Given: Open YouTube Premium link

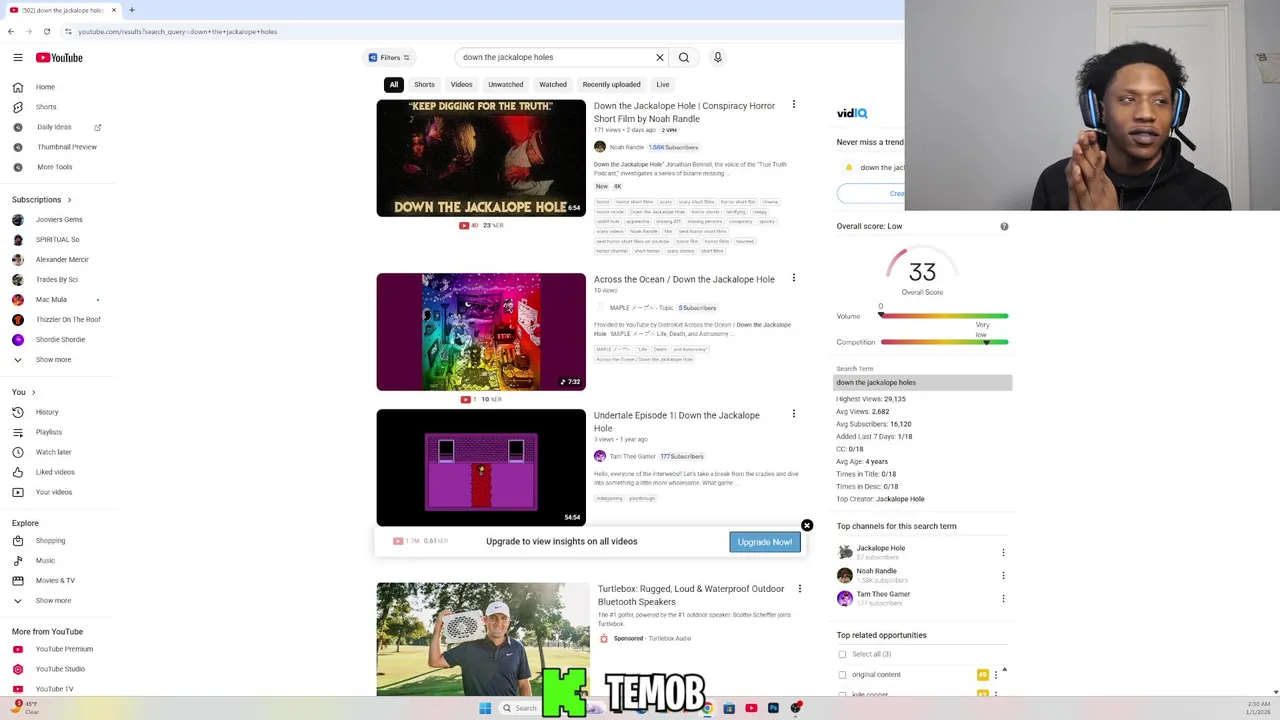Looking at the screenshot, I should (64, 649).
